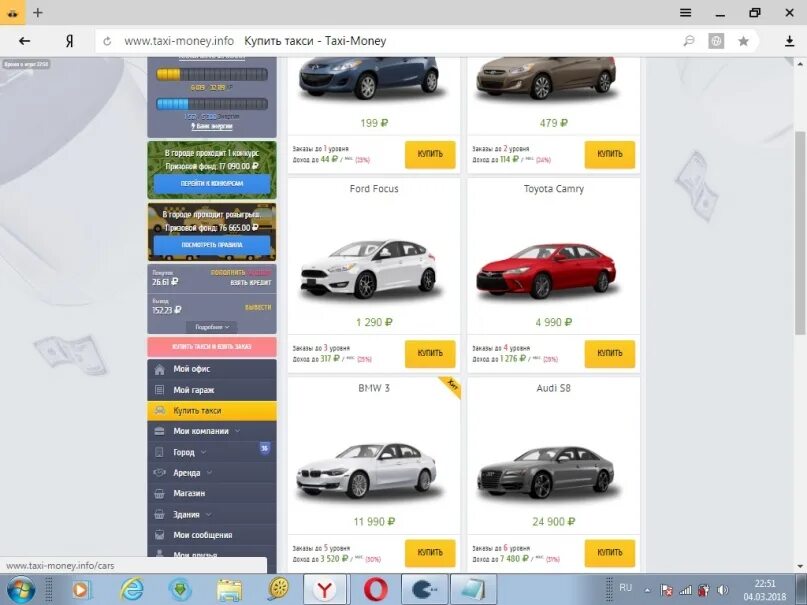
Task: Click the RU language indicator
Action: tap(625, 588)
